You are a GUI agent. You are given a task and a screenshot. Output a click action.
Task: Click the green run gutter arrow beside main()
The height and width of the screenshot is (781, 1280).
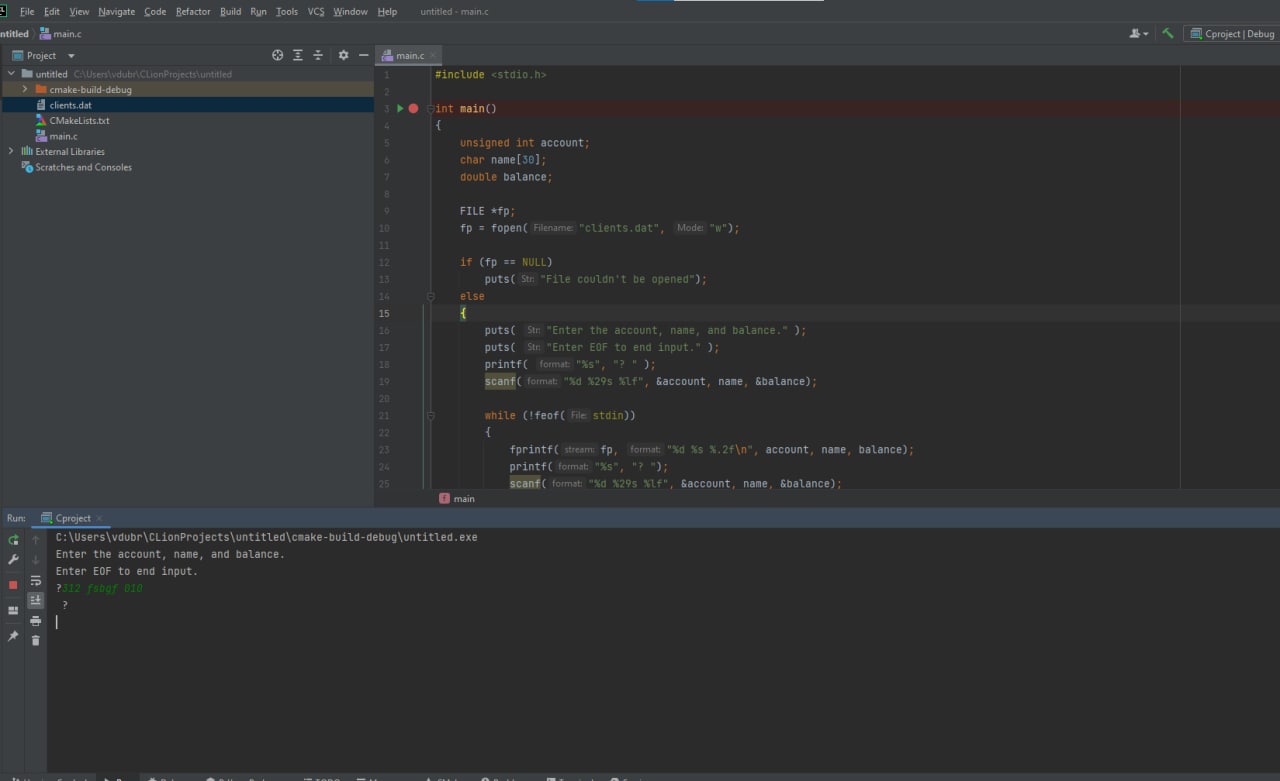[400, 108]
